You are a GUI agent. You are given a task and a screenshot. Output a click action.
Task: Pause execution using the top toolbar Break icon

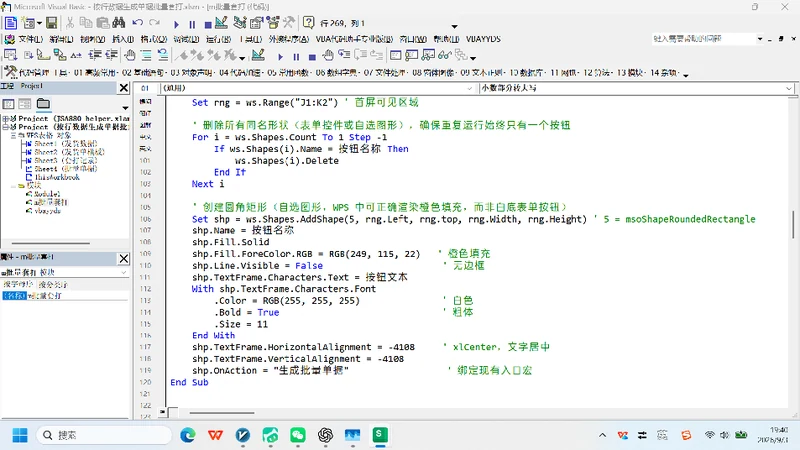tap(192, 24)
